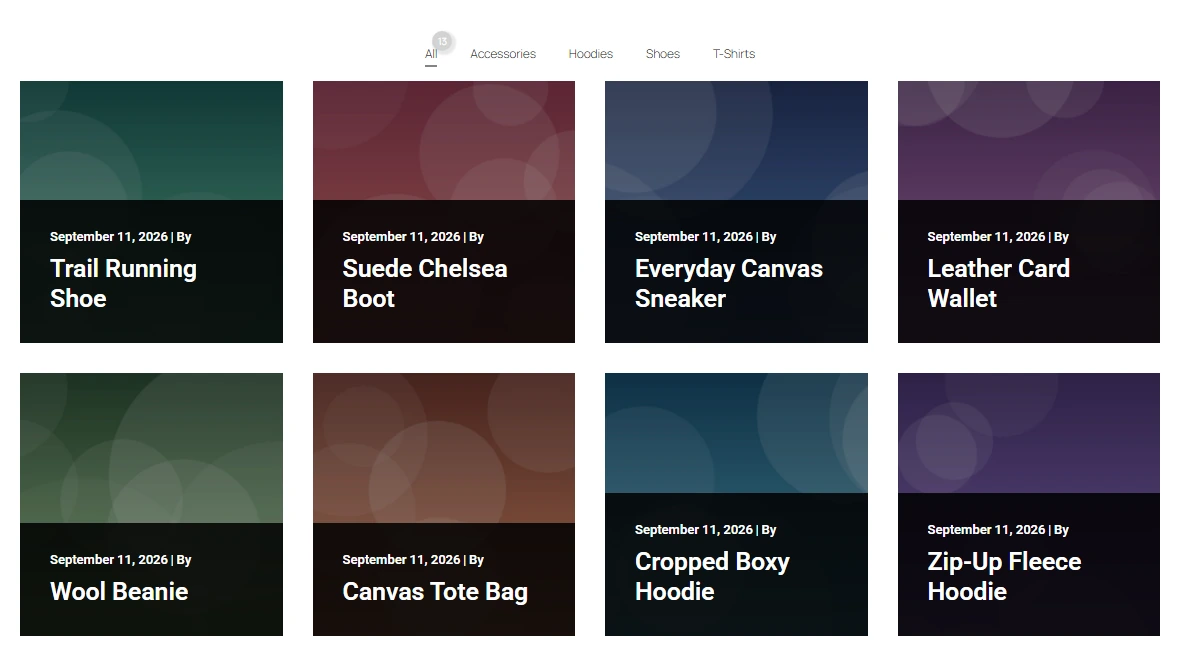Click the Zip-Up Fleece Hoodie purple thumbnail
The image size is (1180, 655).
coord(1029,433)
